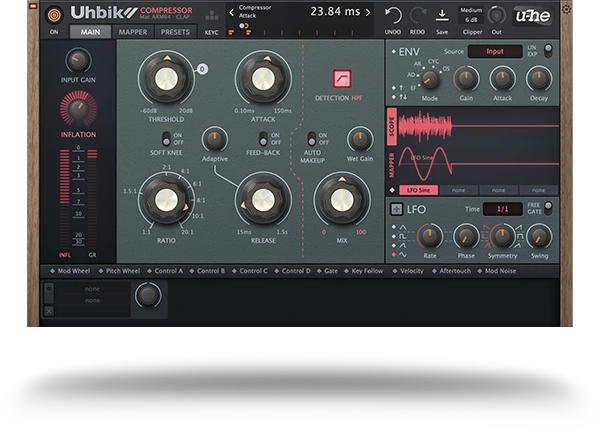
Task: Switch to the Presets tab
Action: (x=175, y=32)
